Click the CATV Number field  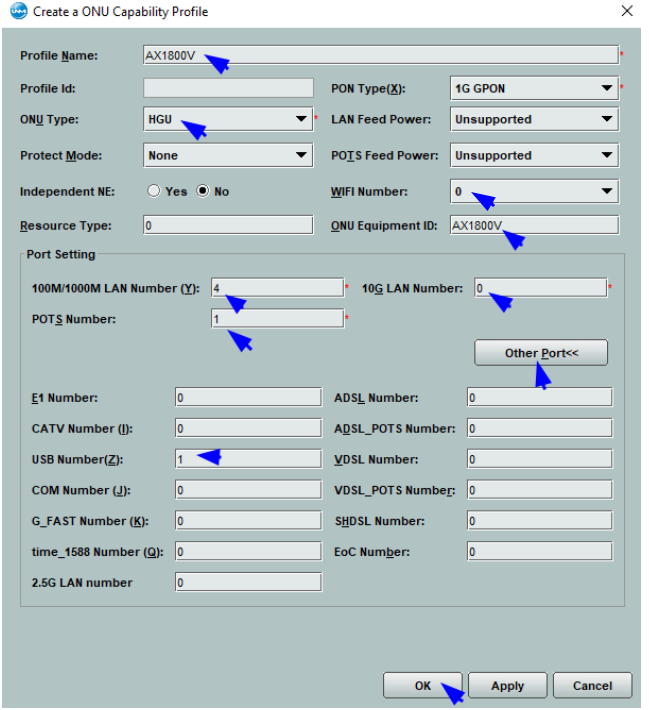[x=249, y=428]
